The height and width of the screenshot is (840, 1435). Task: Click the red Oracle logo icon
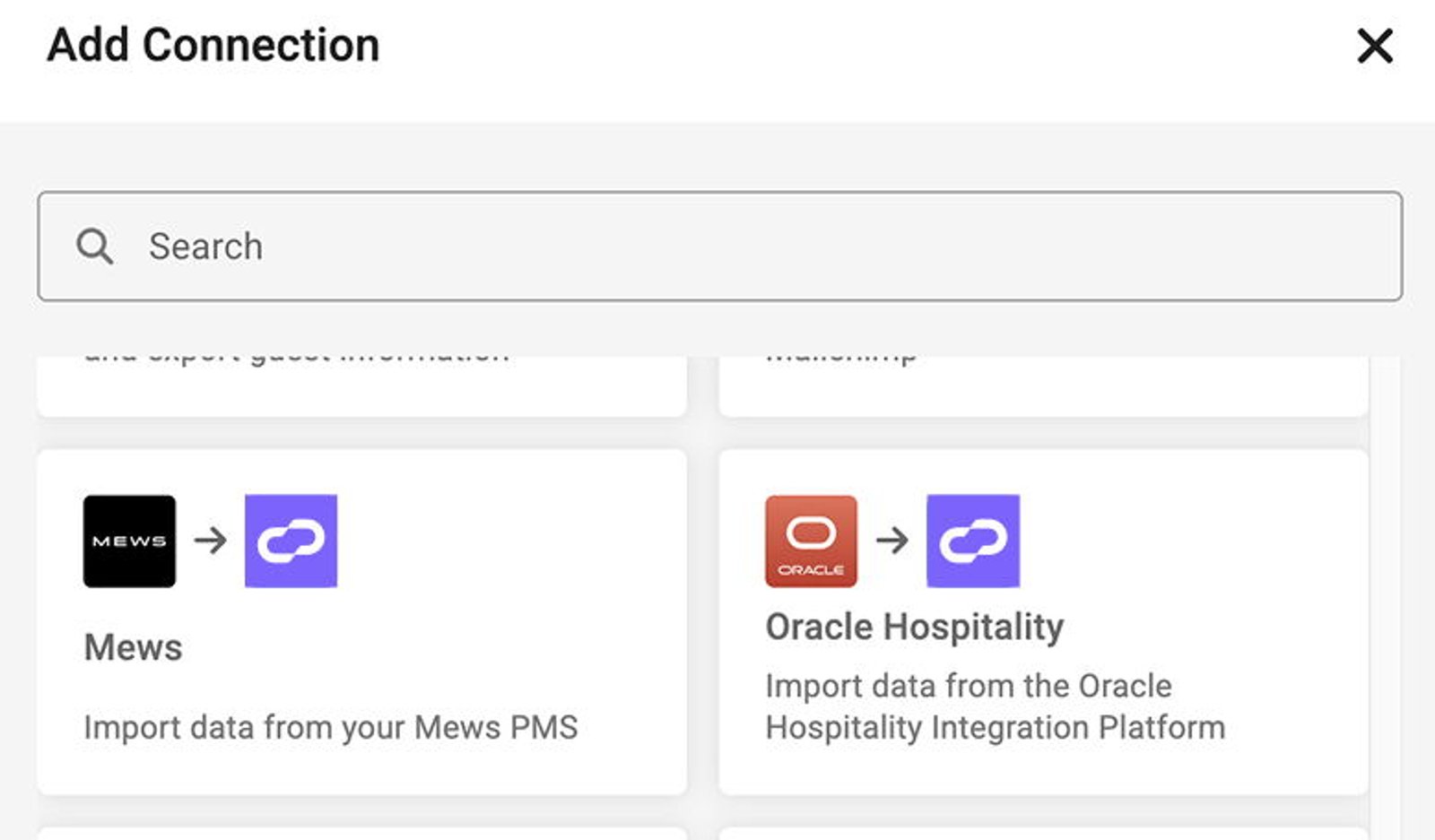click(811, 541)
